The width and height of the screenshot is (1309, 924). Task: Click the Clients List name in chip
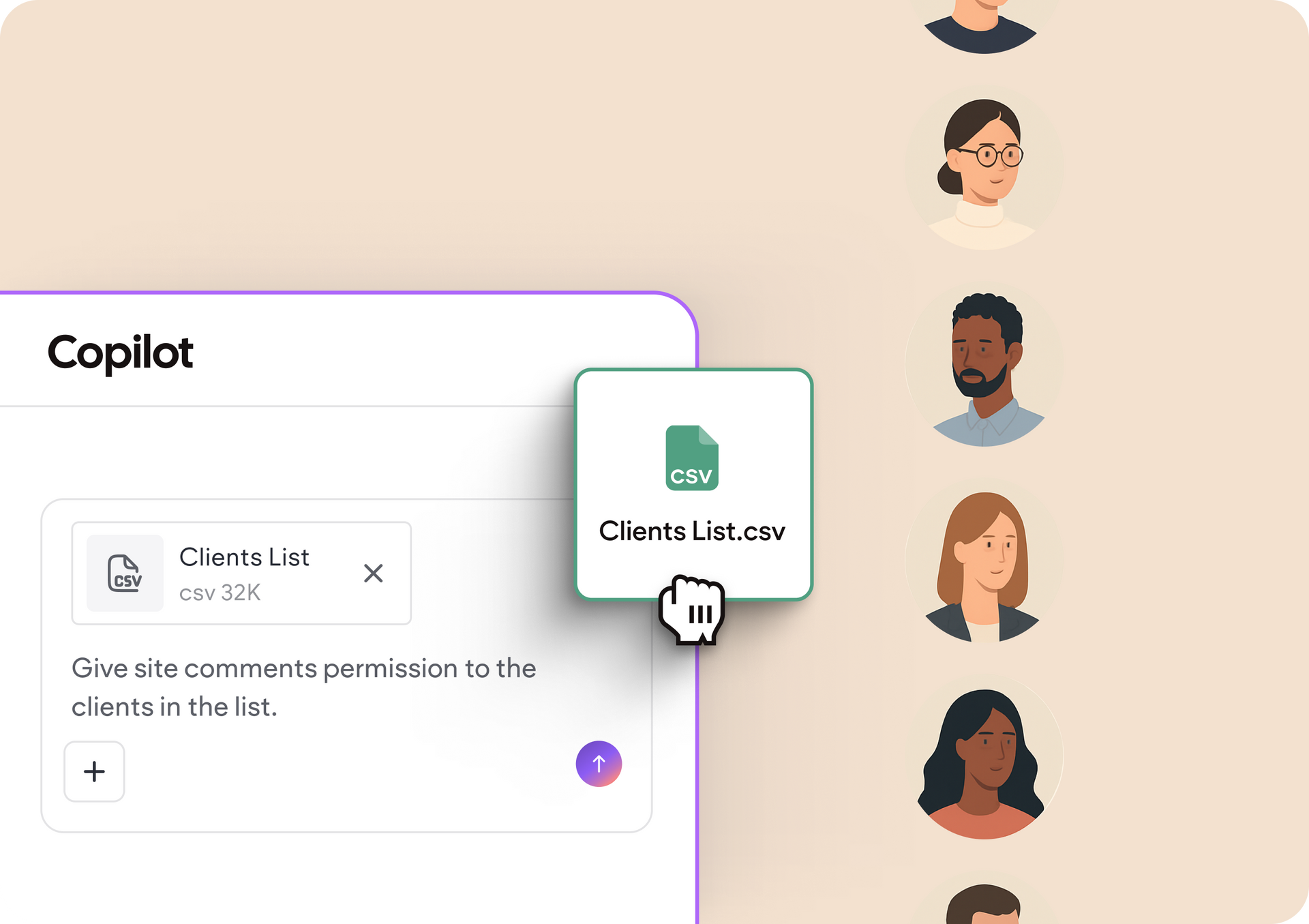tap(244, 557)
